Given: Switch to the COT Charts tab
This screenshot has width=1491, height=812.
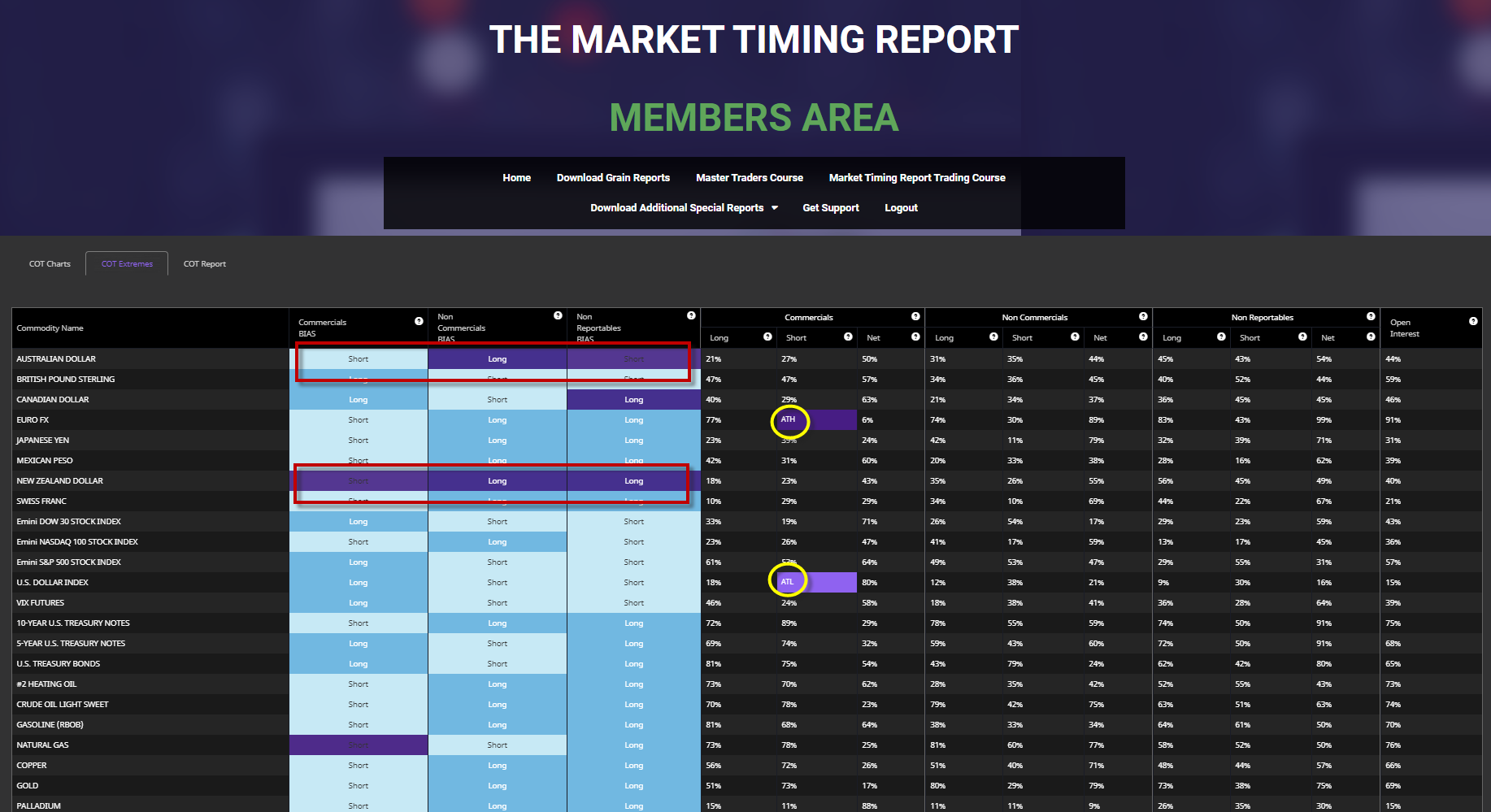Looking at the screenshot, I should 50,264.
